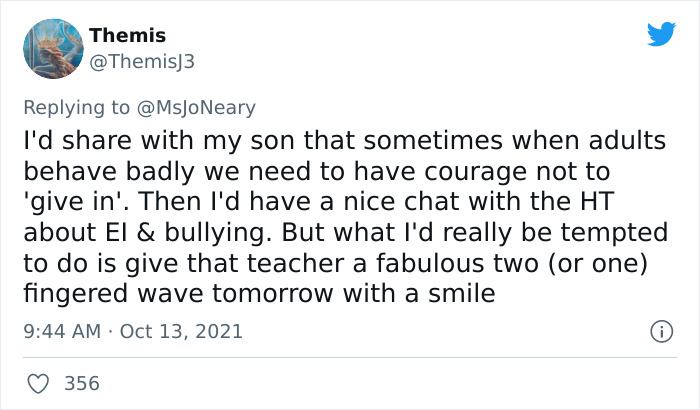Click the Twitter bird logo

(661, 34)
